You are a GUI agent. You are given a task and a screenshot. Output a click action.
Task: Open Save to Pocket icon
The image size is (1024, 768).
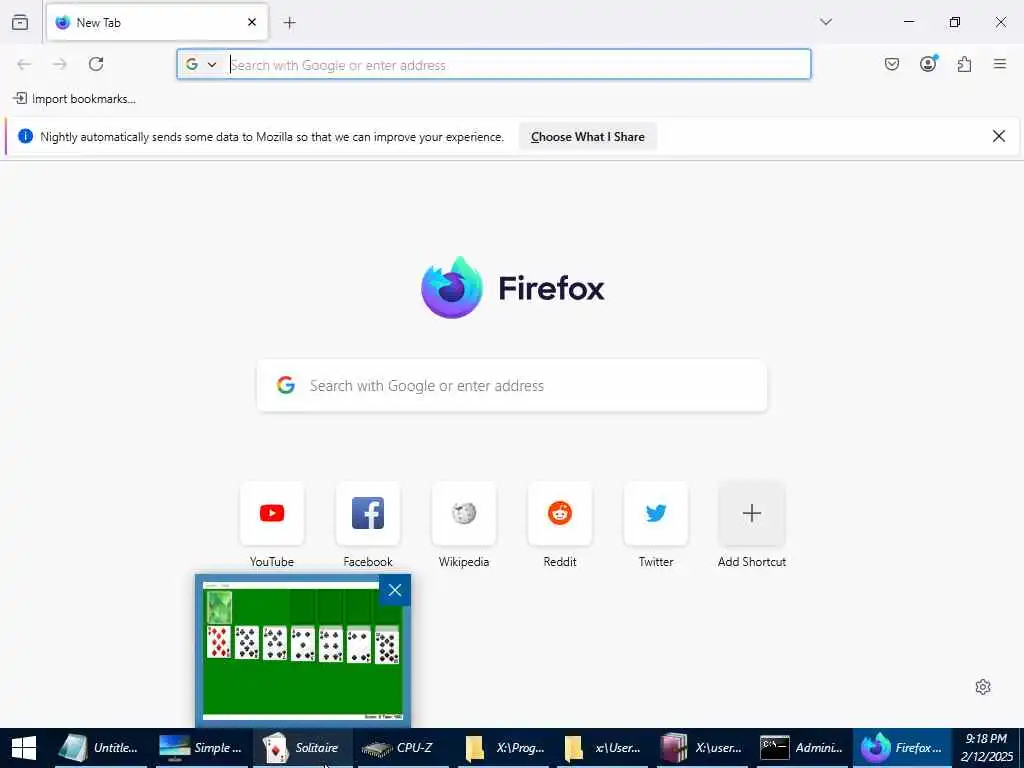coord(892,64)
